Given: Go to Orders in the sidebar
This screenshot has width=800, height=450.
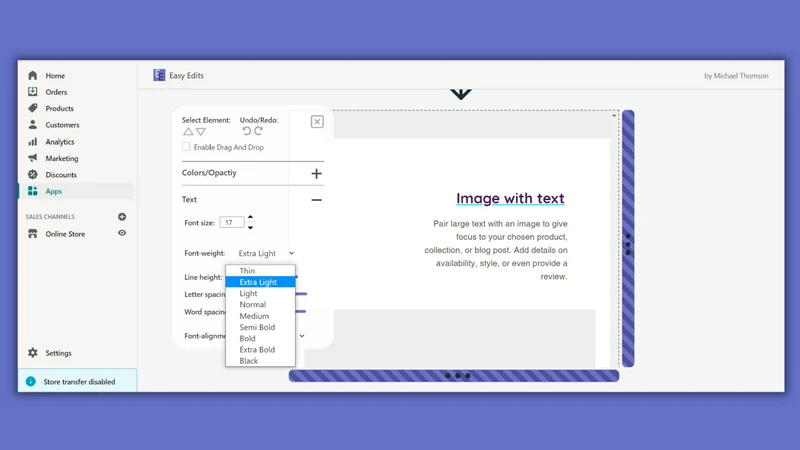Looking at the screenshot, I should pyautogui.click(x=56, y=92).
